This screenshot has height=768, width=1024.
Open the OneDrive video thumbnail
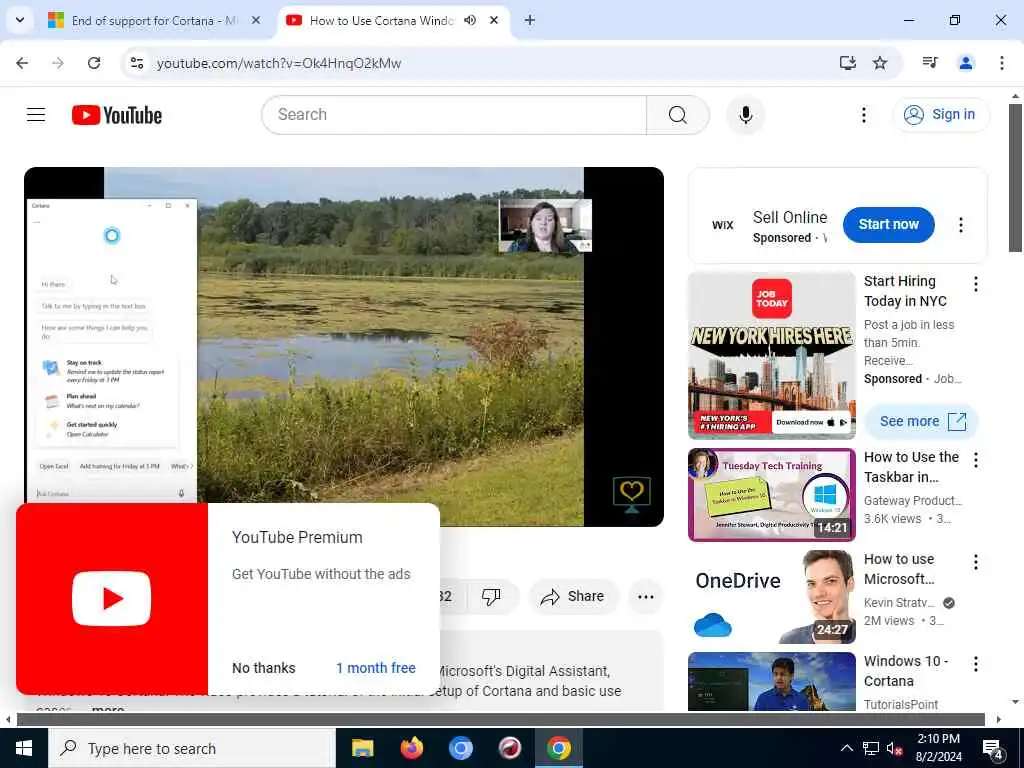(771, 596)
